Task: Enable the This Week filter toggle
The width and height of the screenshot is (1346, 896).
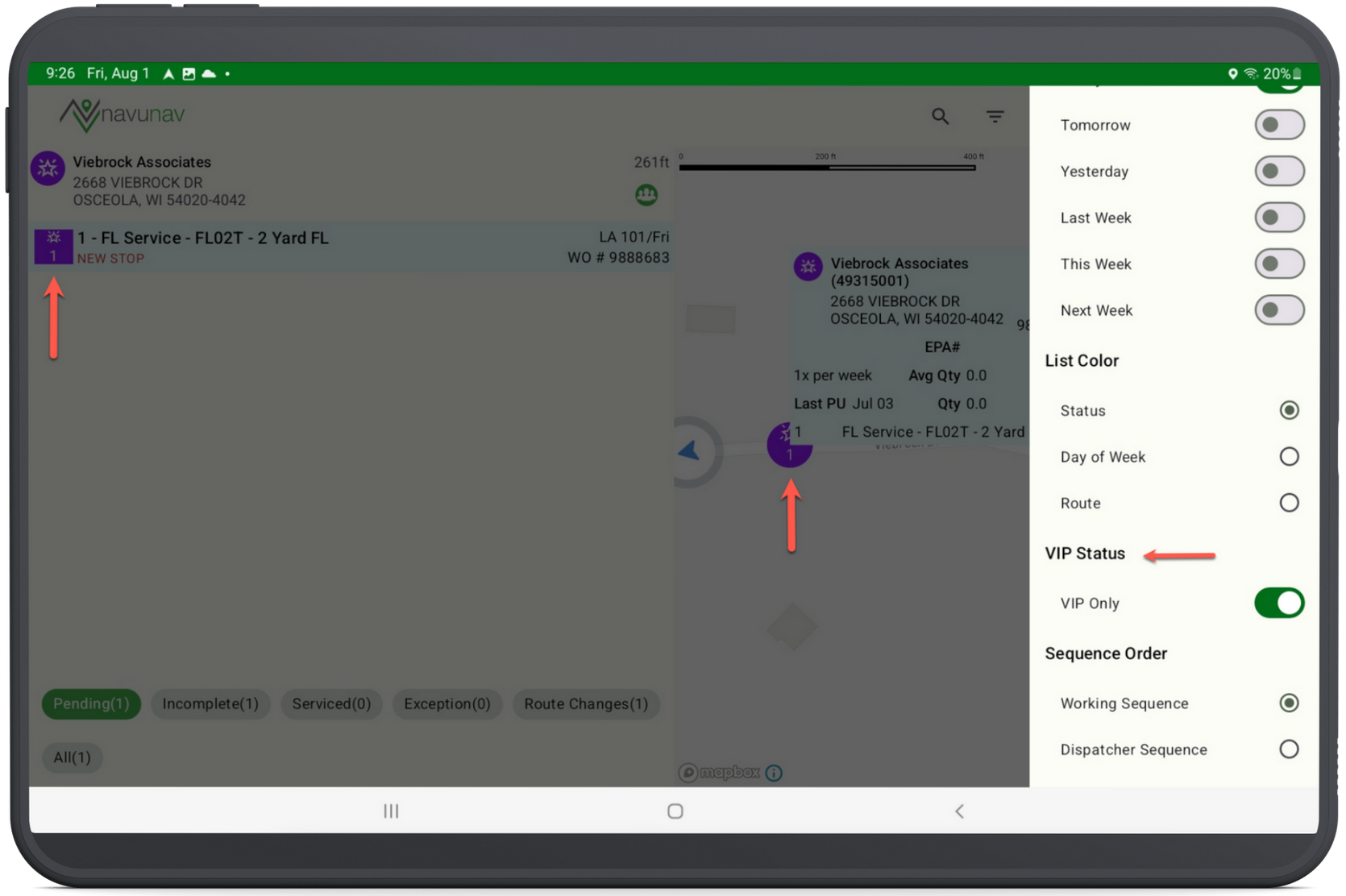Action: coord(1279,263)
